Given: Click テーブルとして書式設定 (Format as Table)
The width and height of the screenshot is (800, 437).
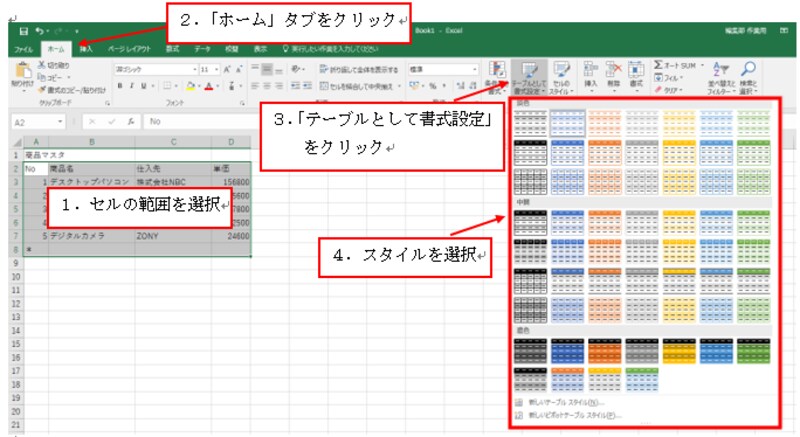Looking at the screenshot, I should 529,78.
